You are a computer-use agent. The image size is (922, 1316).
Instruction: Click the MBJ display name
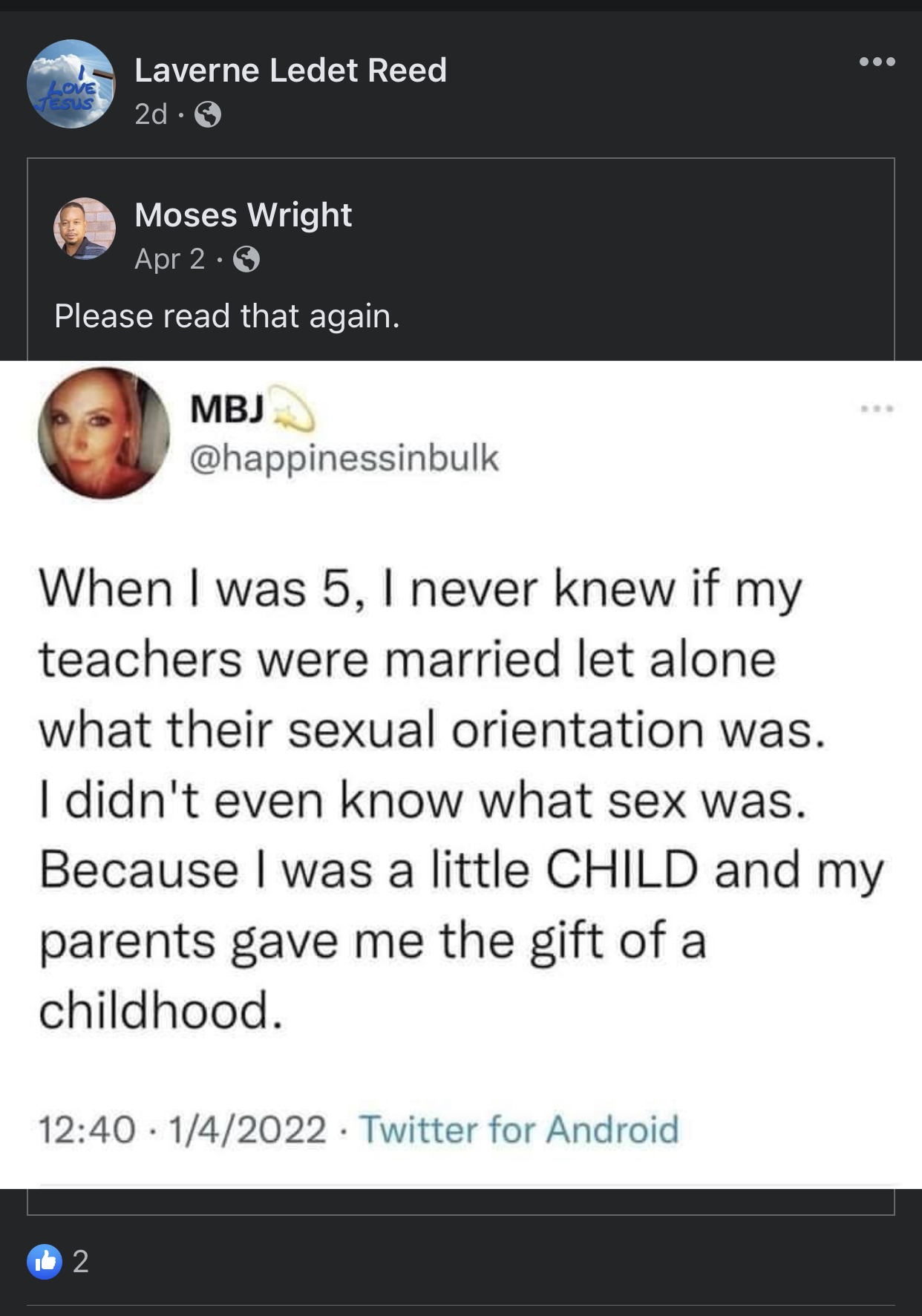tap(226, 409)
